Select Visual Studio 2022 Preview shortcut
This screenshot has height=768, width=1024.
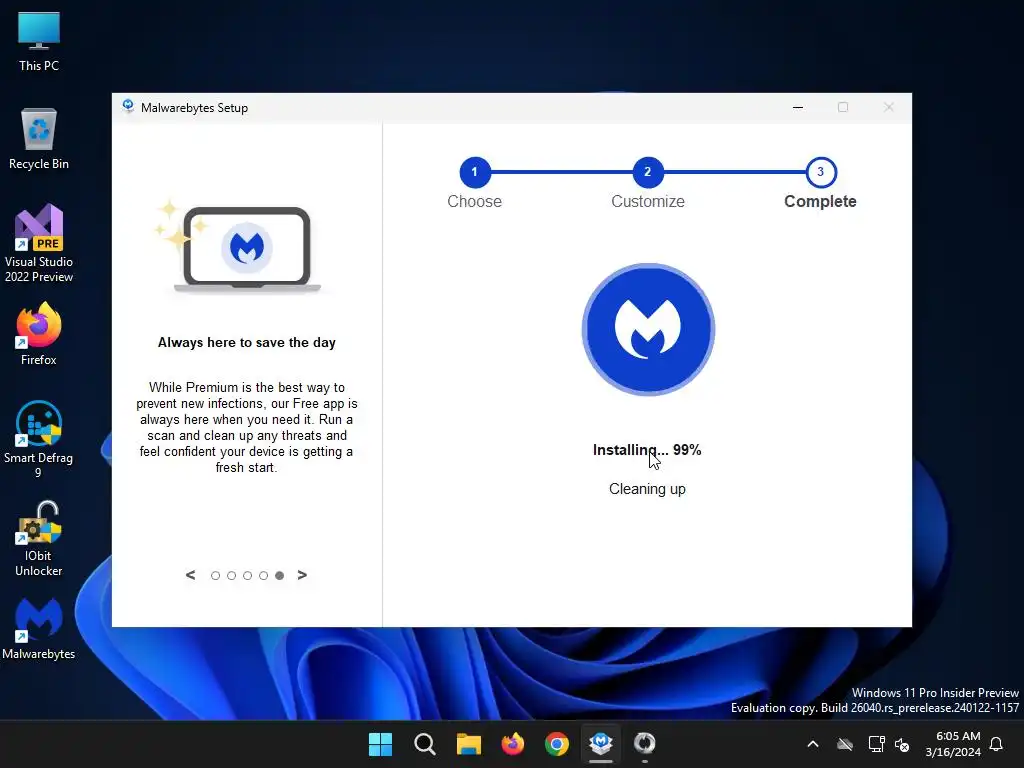coord(39,244)
